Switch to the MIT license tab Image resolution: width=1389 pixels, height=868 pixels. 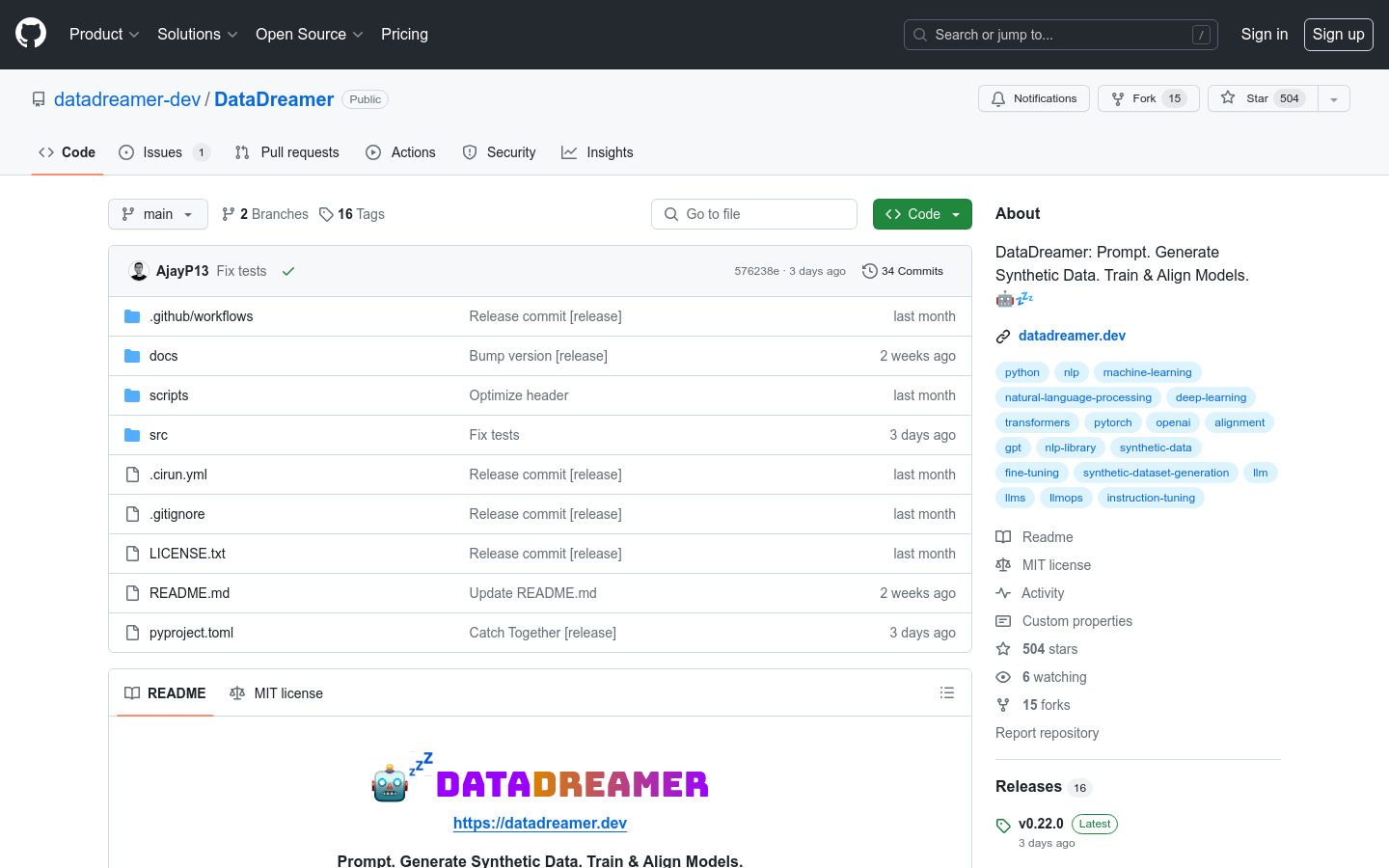(x=277, y=693)
